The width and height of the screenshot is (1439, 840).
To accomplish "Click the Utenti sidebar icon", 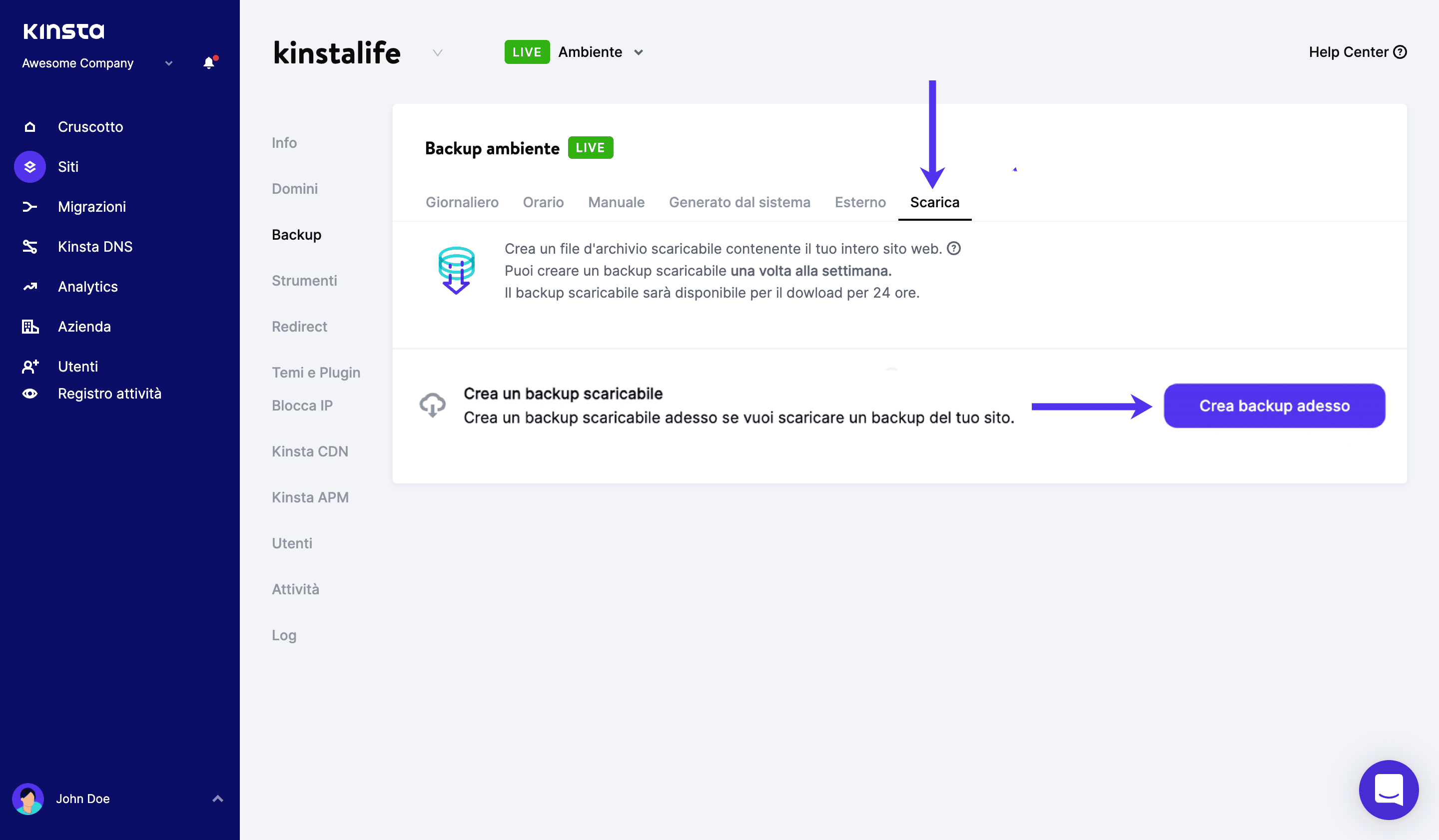I will pyautogui.click(x=30, y=366).
